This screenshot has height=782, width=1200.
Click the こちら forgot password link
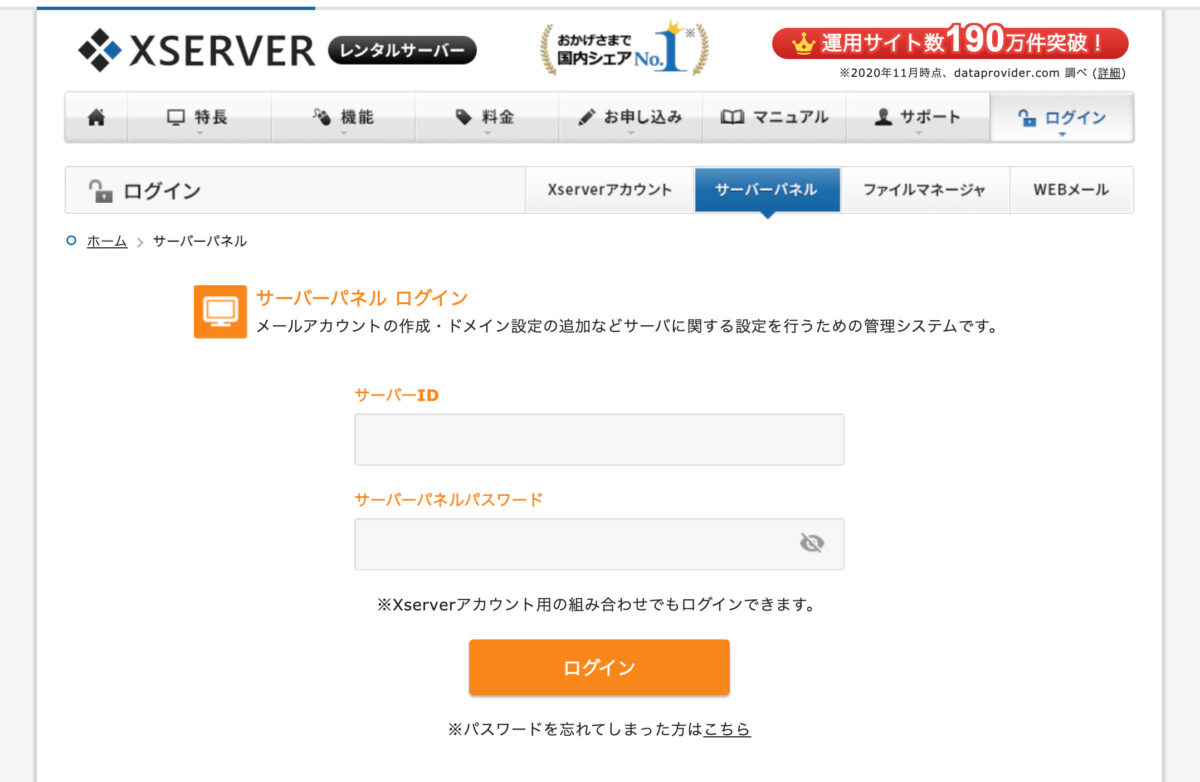[727, 730]
